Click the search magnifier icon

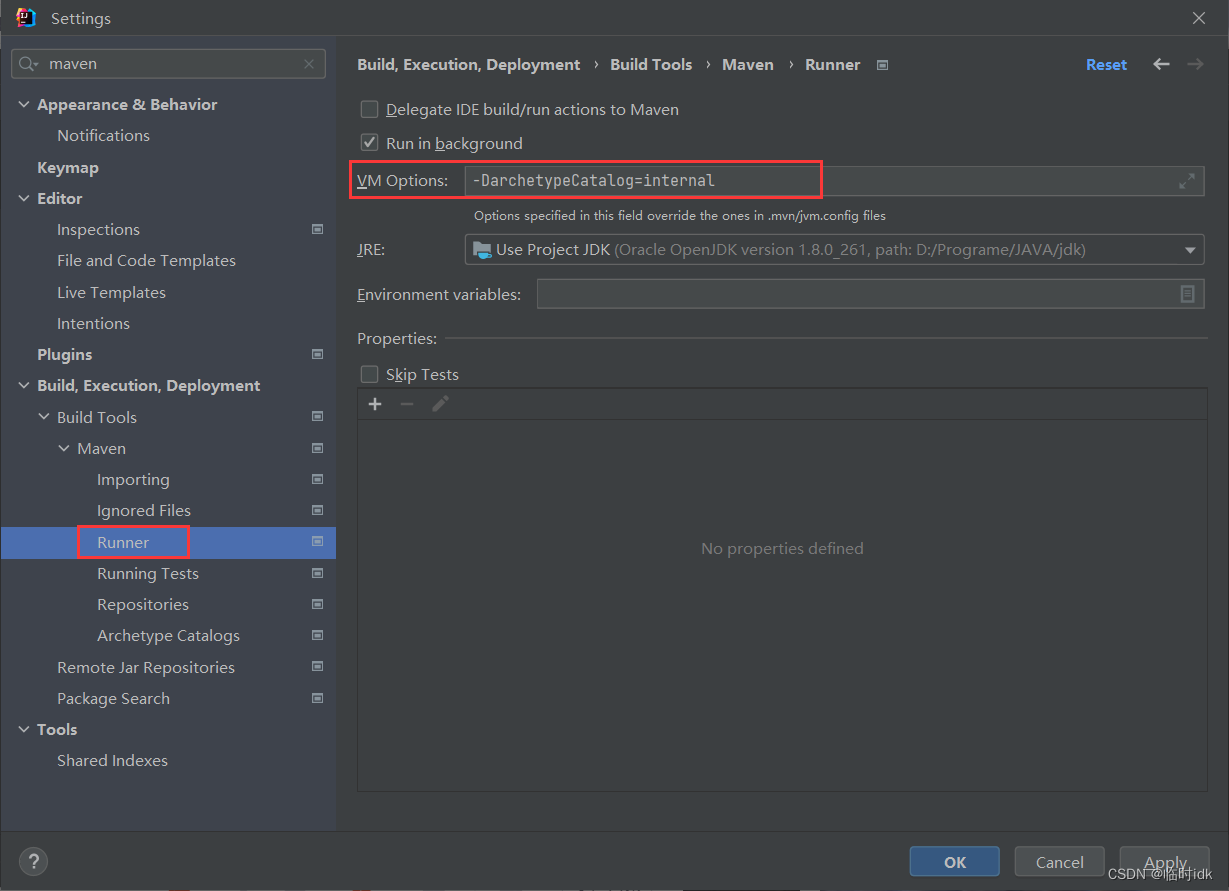(x=29, y=64)
